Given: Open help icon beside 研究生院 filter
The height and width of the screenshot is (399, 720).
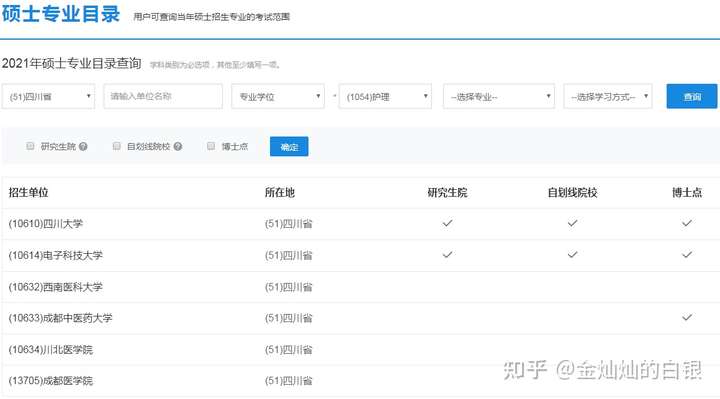Looking at the screenshot, I should coord(83,146).
